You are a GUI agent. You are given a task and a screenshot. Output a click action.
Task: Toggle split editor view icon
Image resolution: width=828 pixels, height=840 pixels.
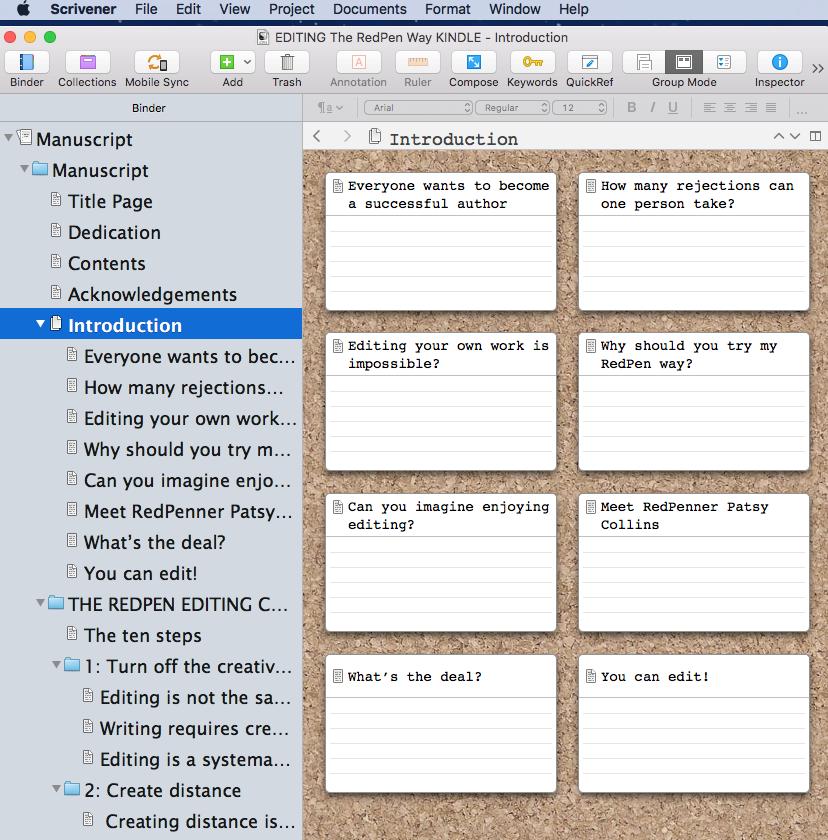point(815,136)
